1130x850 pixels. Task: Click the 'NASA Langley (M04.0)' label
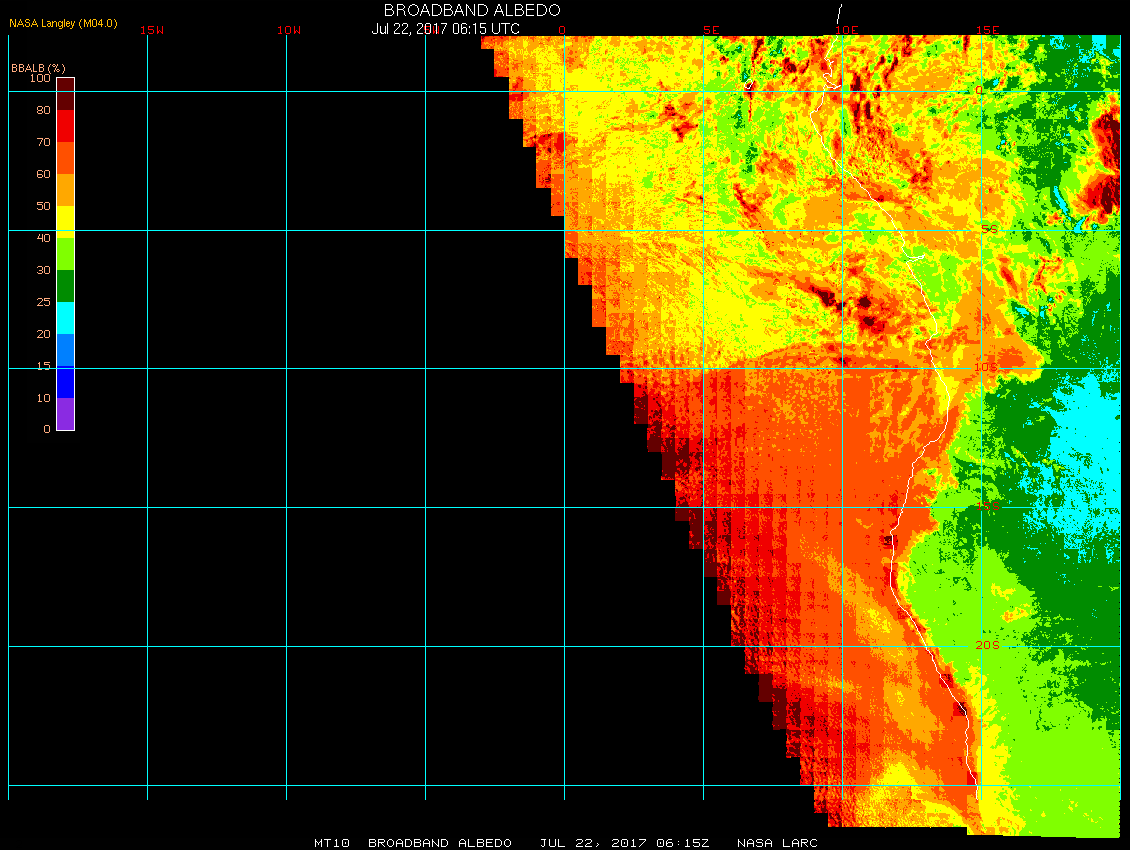63,23
